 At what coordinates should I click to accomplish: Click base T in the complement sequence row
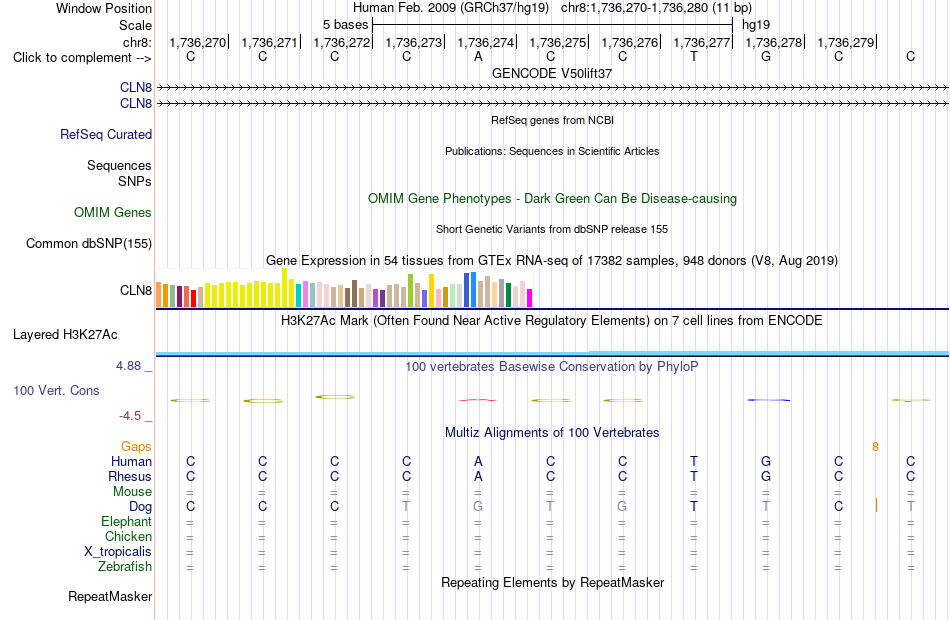tap(694, 56)
